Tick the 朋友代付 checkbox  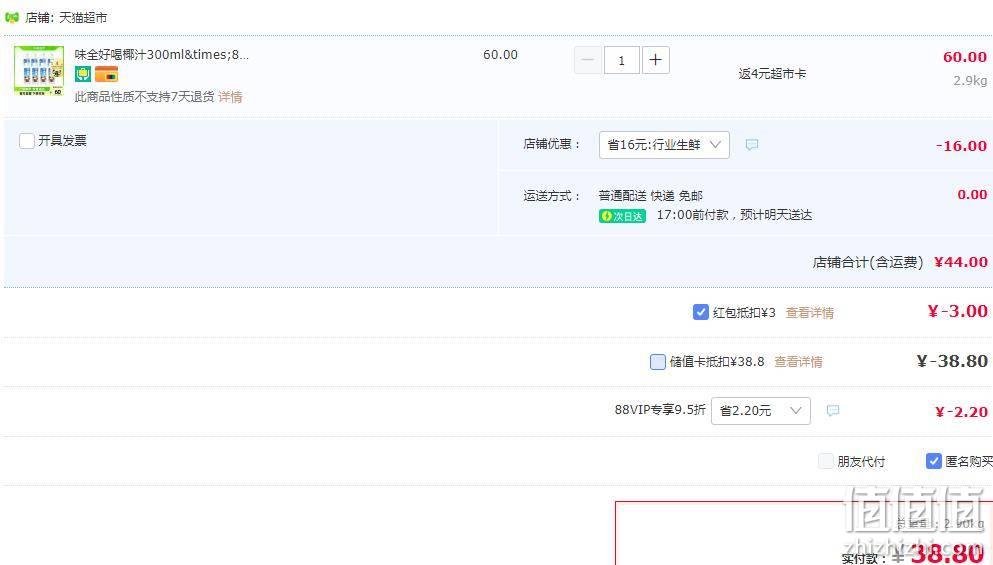pos(825,461)
